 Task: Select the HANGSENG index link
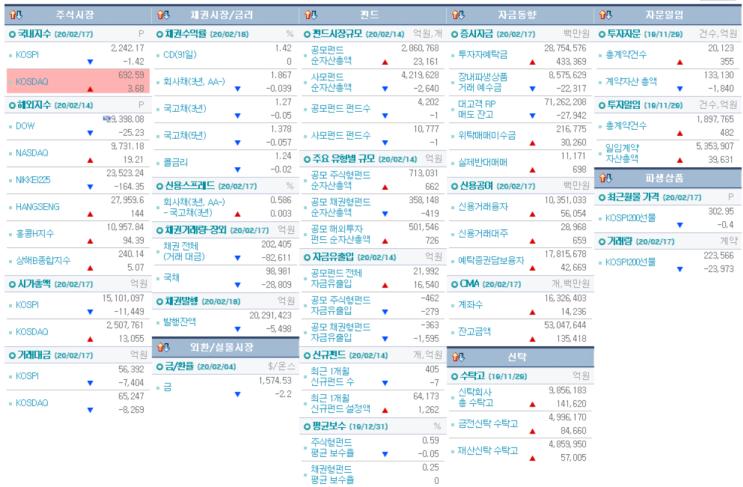point(37,207)
